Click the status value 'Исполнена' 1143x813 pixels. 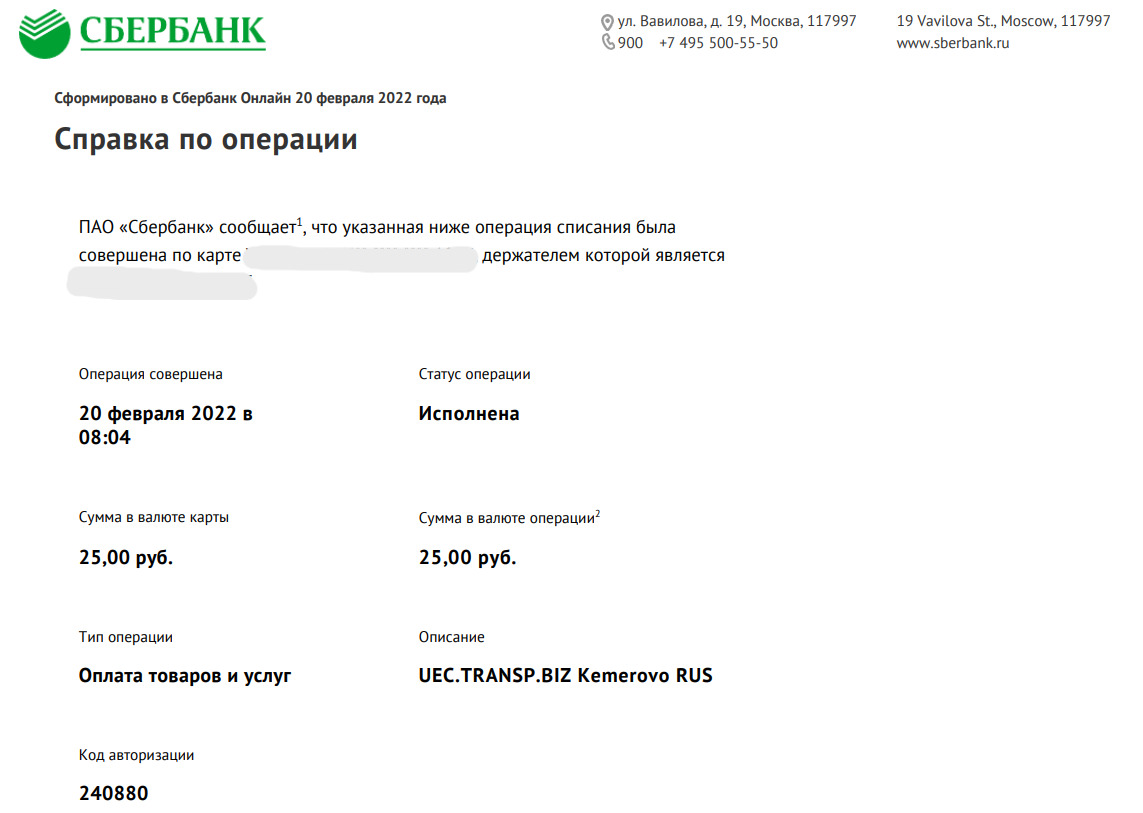click(x=469, y=413)
